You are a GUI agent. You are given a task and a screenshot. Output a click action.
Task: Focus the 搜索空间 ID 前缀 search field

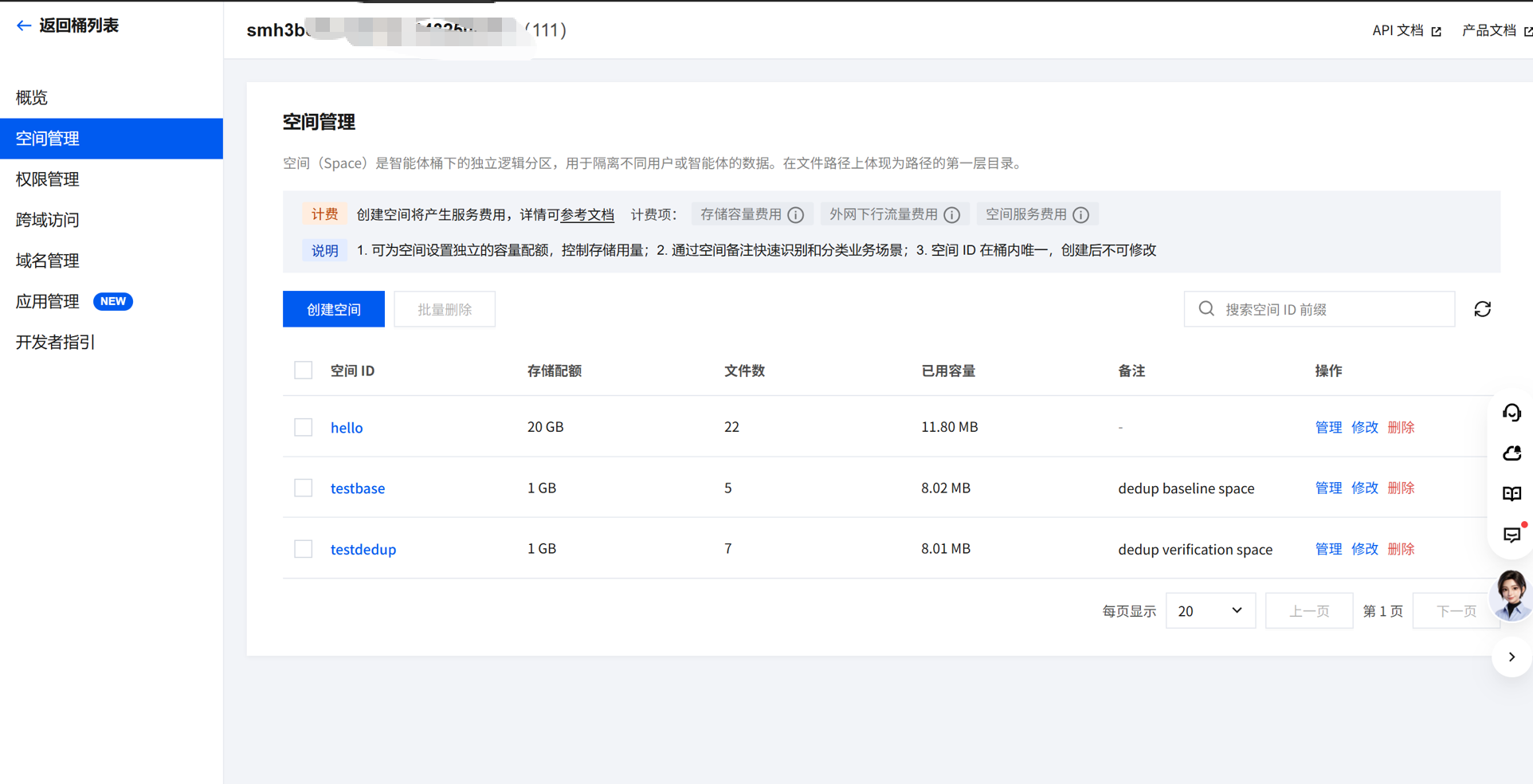click(1319, 309)
